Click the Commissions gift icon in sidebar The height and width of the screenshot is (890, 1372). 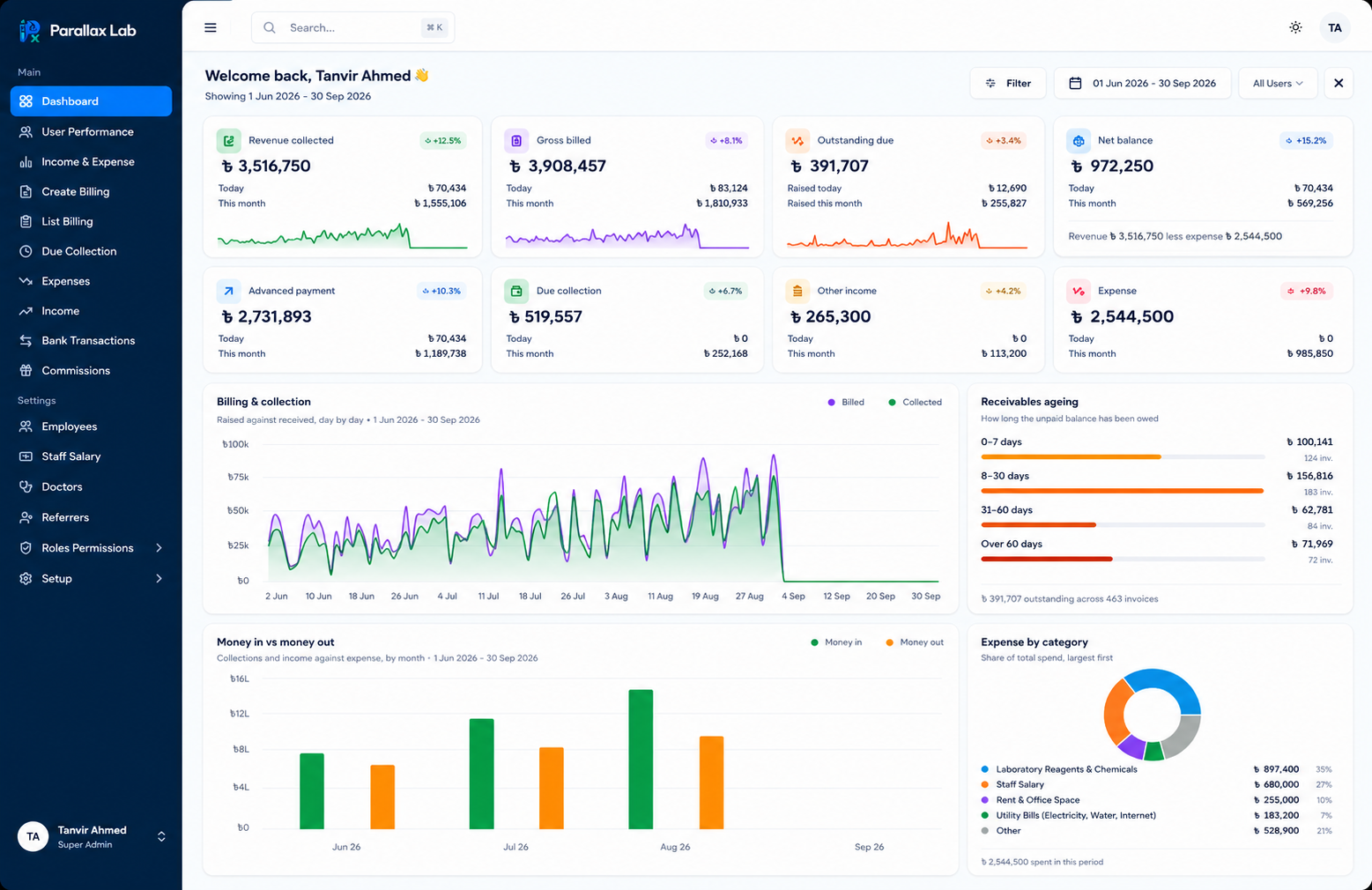tap(26, 371)
